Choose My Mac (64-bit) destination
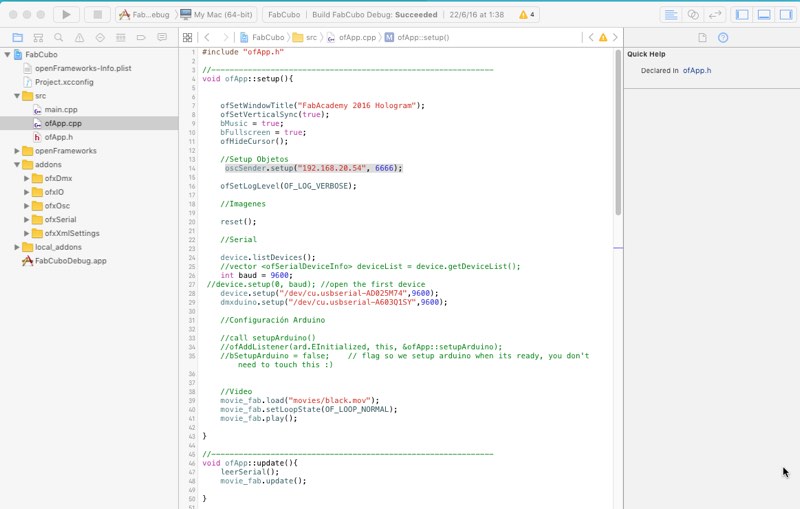 pyautogui.click(x=217, y=14)
